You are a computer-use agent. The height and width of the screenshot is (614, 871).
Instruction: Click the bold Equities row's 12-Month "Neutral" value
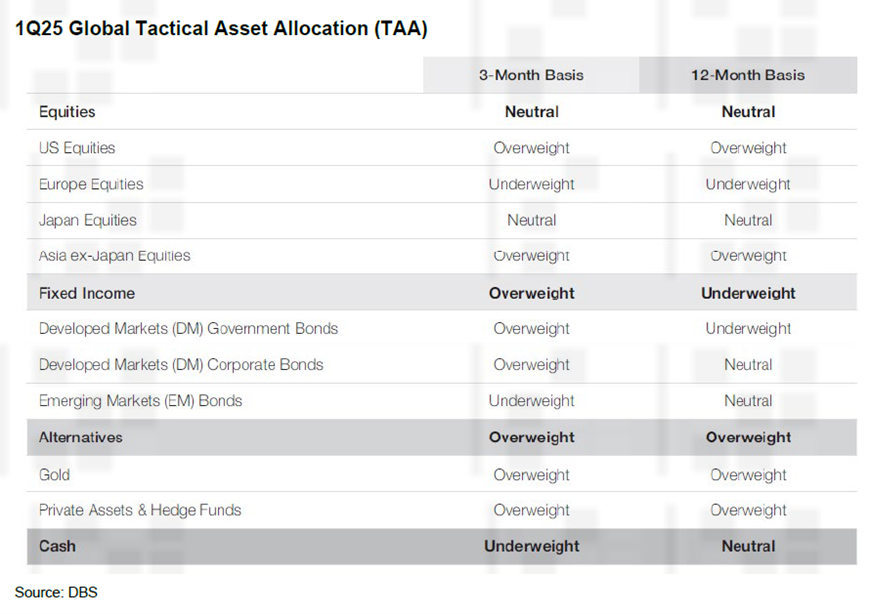point(748,112)
